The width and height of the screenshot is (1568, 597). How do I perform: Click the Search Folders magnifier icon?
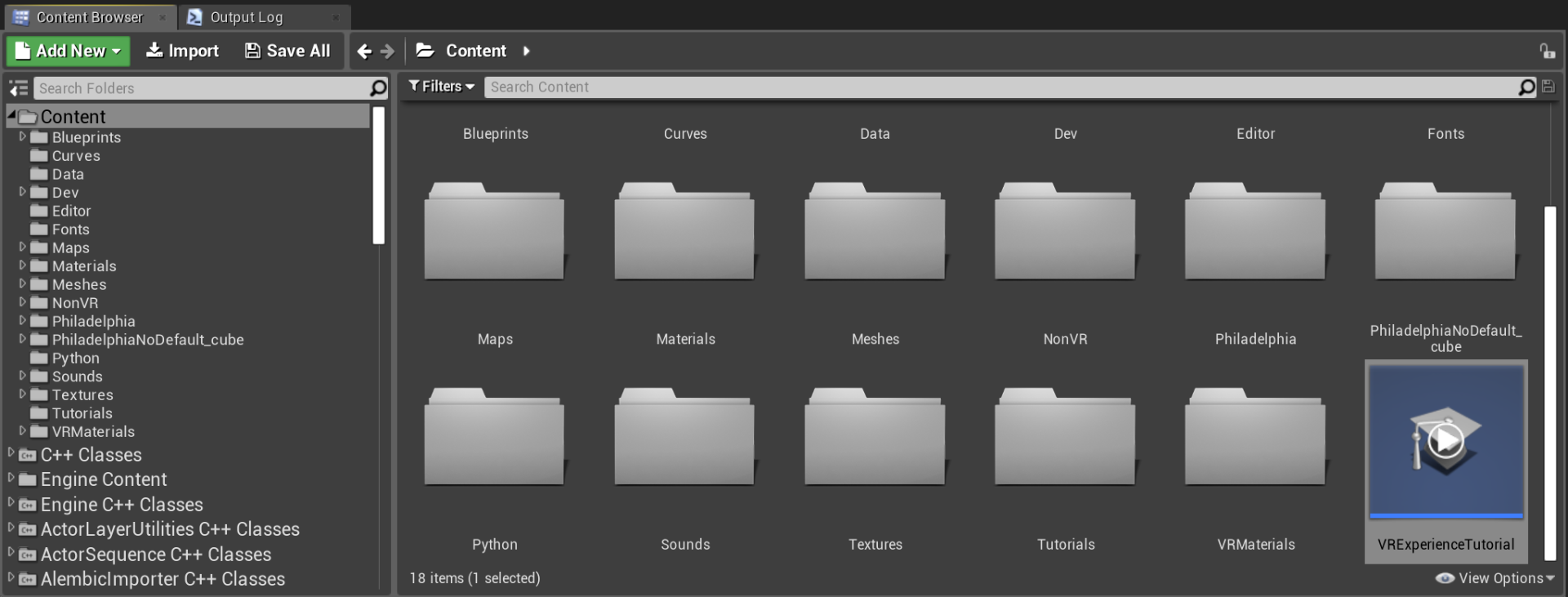(378, 87)
